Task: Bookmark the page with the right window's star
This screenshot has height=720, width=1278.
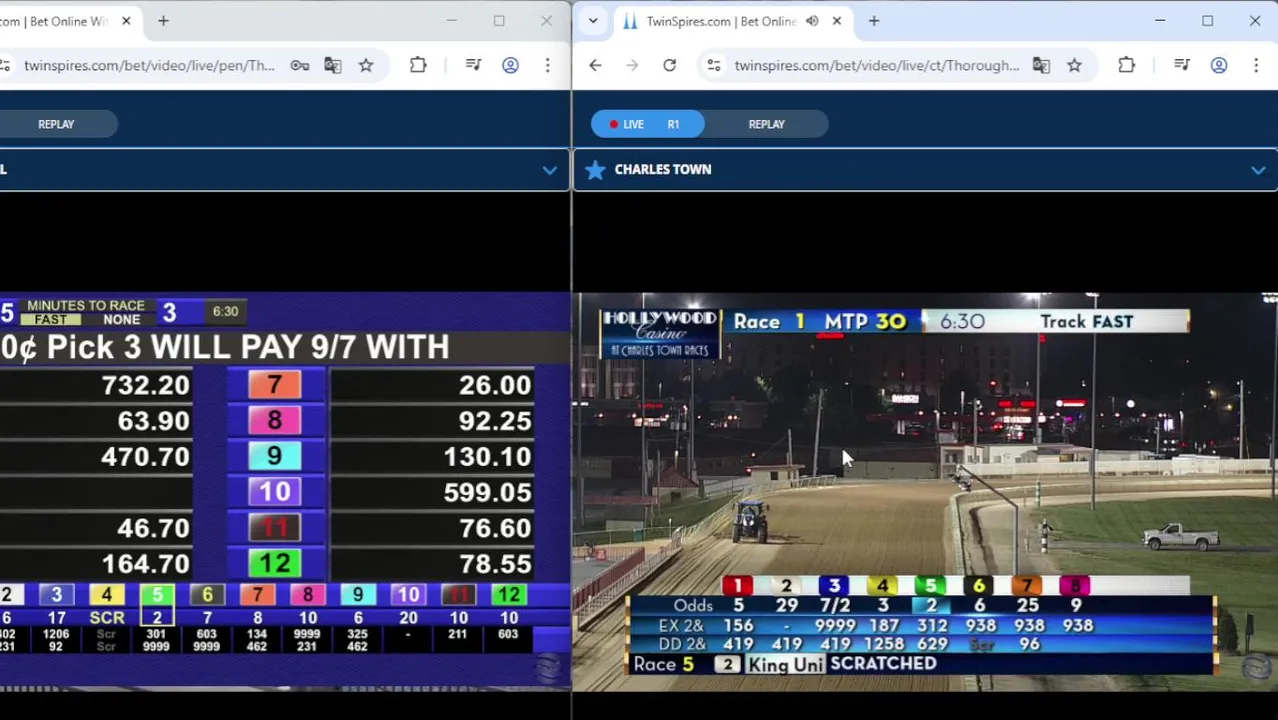Action: click(x=1074, y=65)
